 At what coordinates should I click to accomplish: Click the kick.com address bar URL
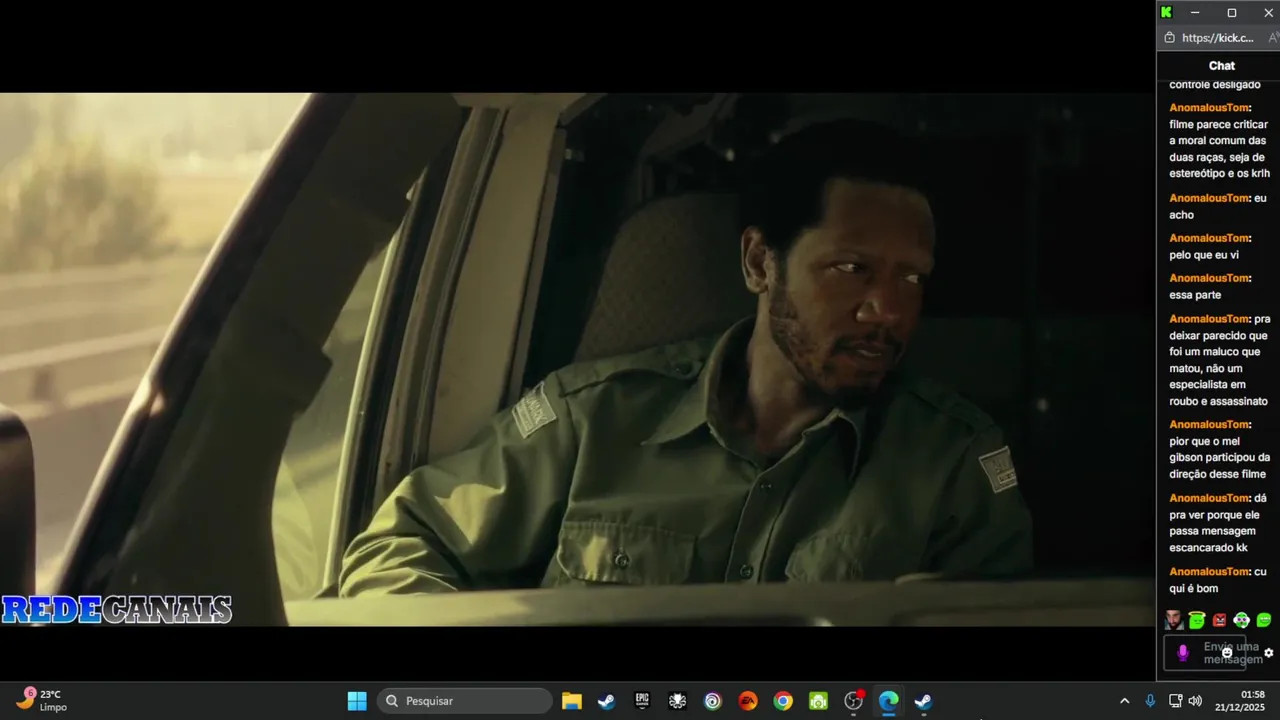(x=1217, y=38)
